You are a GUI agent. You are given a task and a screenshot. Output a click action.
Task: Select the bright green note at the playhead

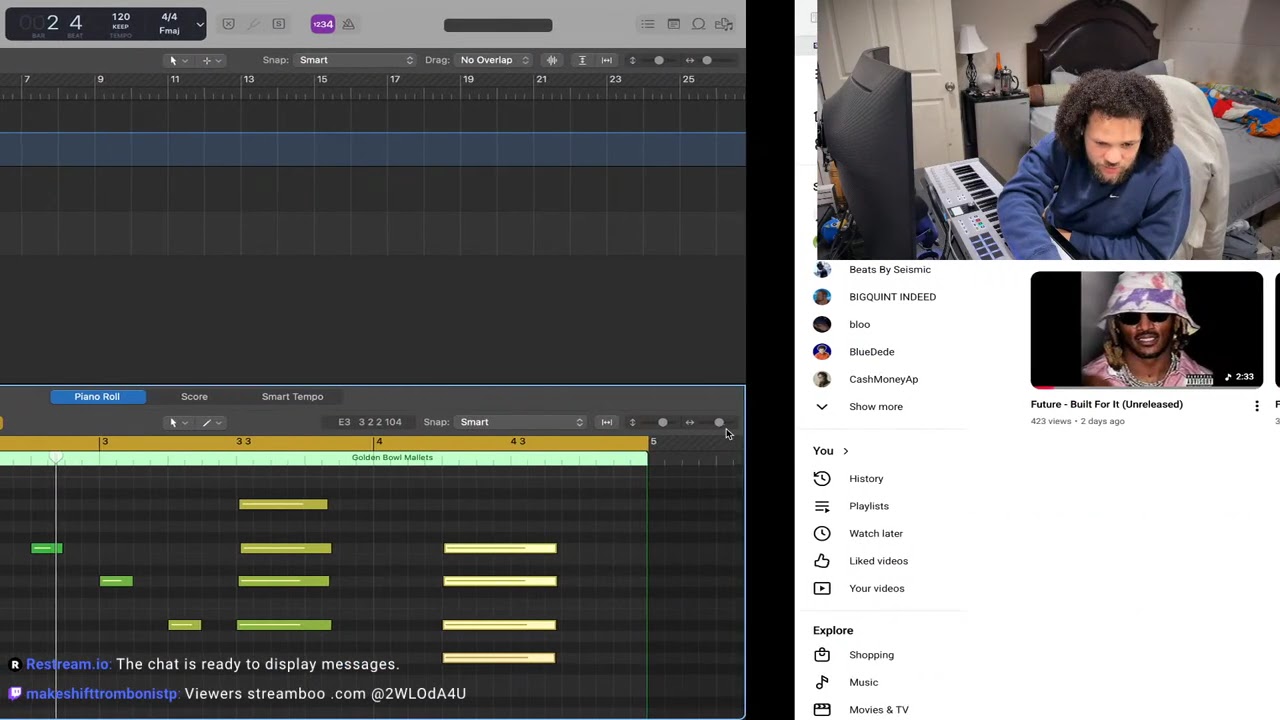47,548
